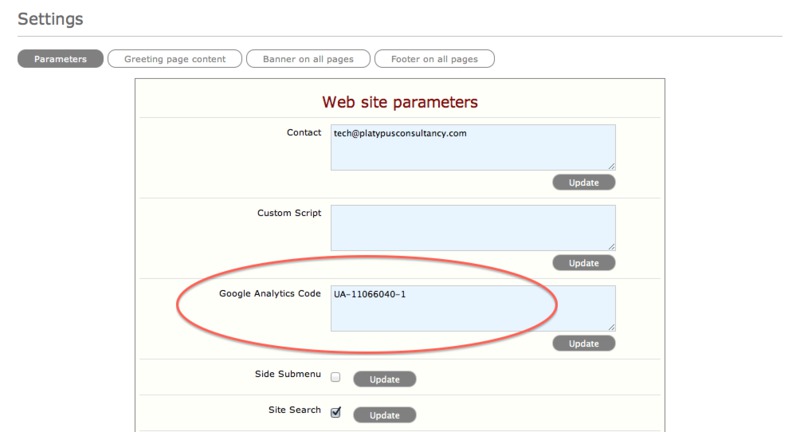
Task: Enable the Side Submenu checkbox
Action: [336, 378]
